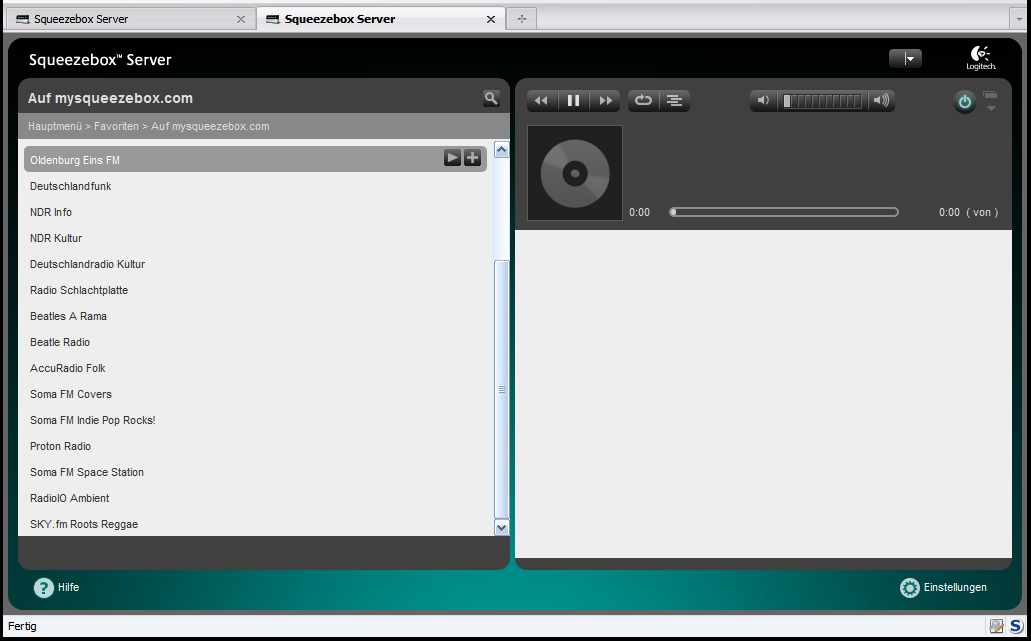Click the scroll down arrow of station list
Screen dimensions: 1031x641
(502, 527)
